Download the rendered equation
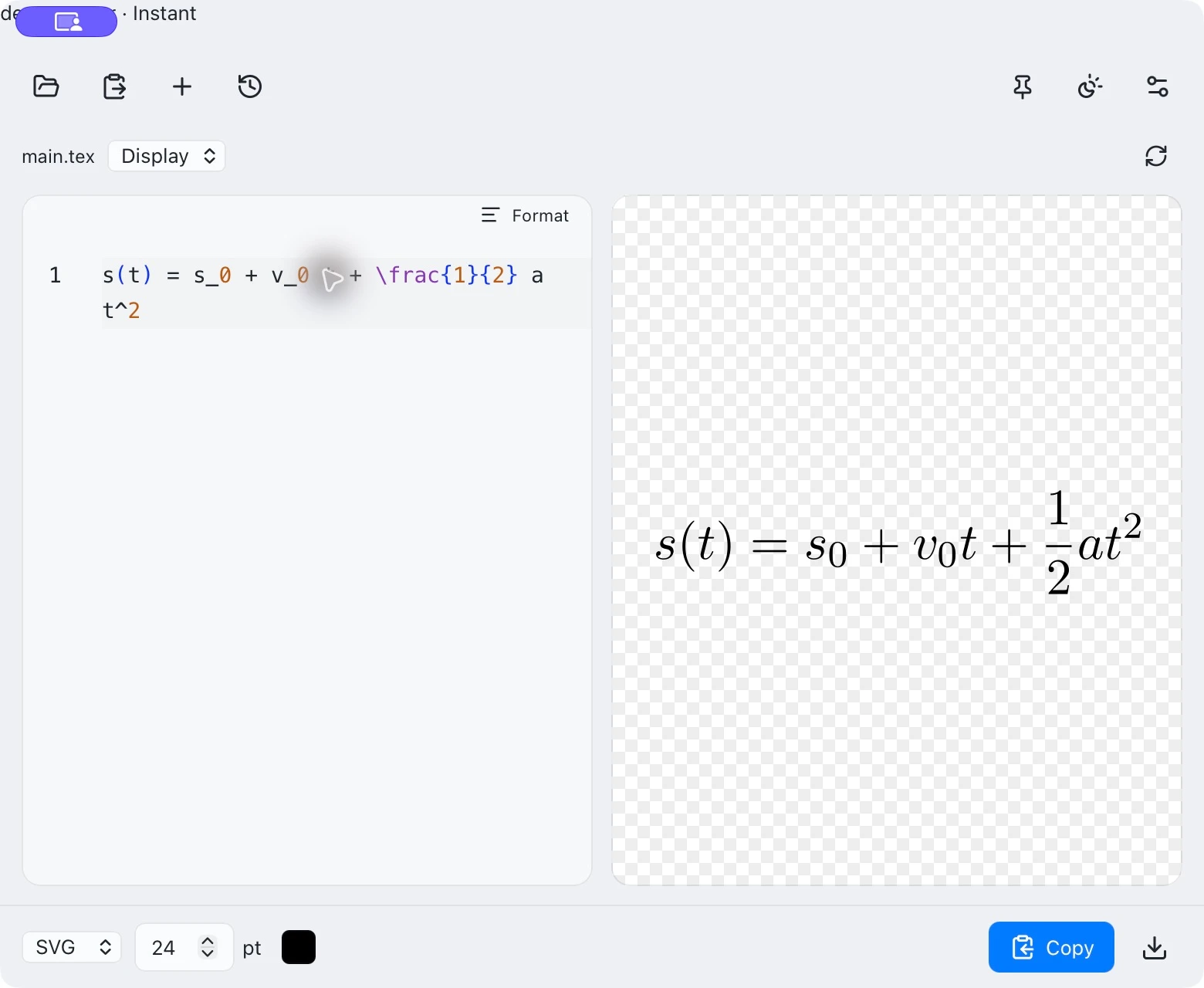 1155,947
